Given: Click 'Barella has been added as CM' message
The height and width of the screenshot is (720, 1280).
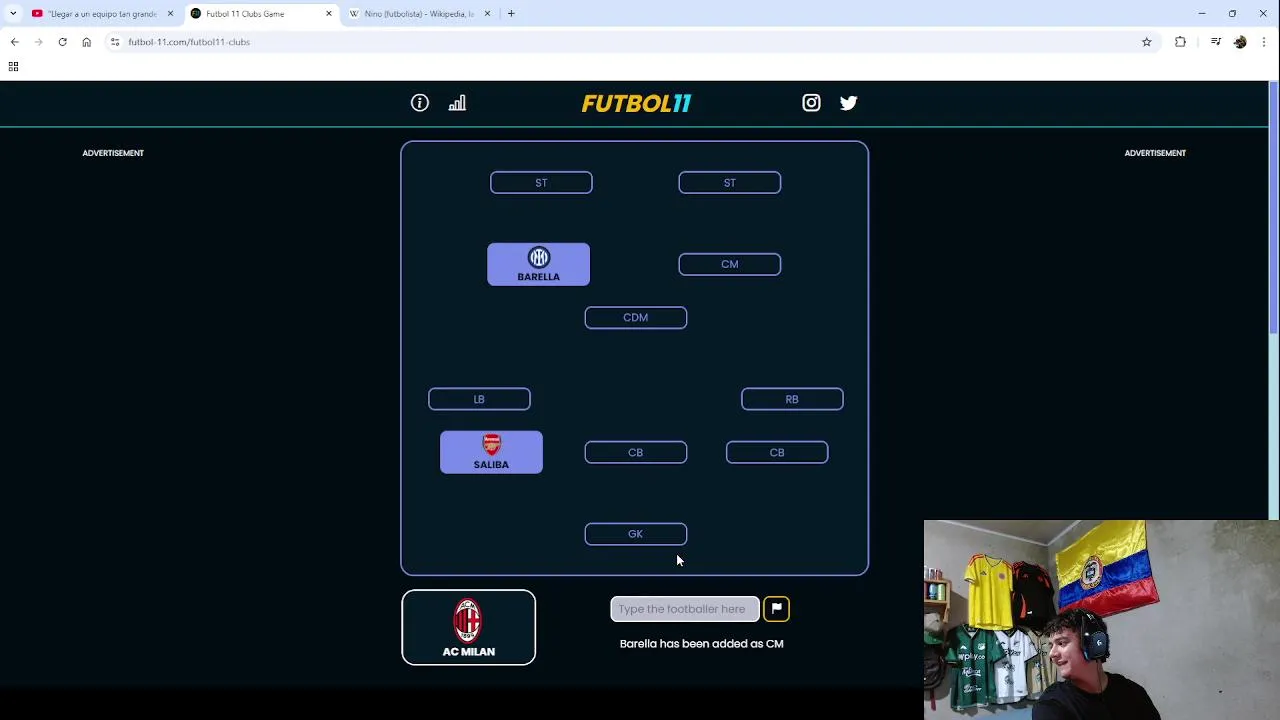Looking at the screenshot, I should tap(701, 644).
